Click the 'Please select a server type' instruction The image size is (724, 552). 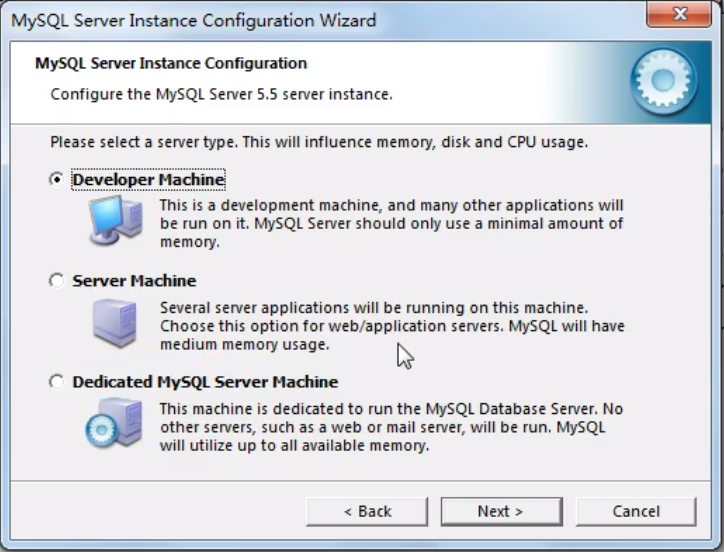(319, 142)
